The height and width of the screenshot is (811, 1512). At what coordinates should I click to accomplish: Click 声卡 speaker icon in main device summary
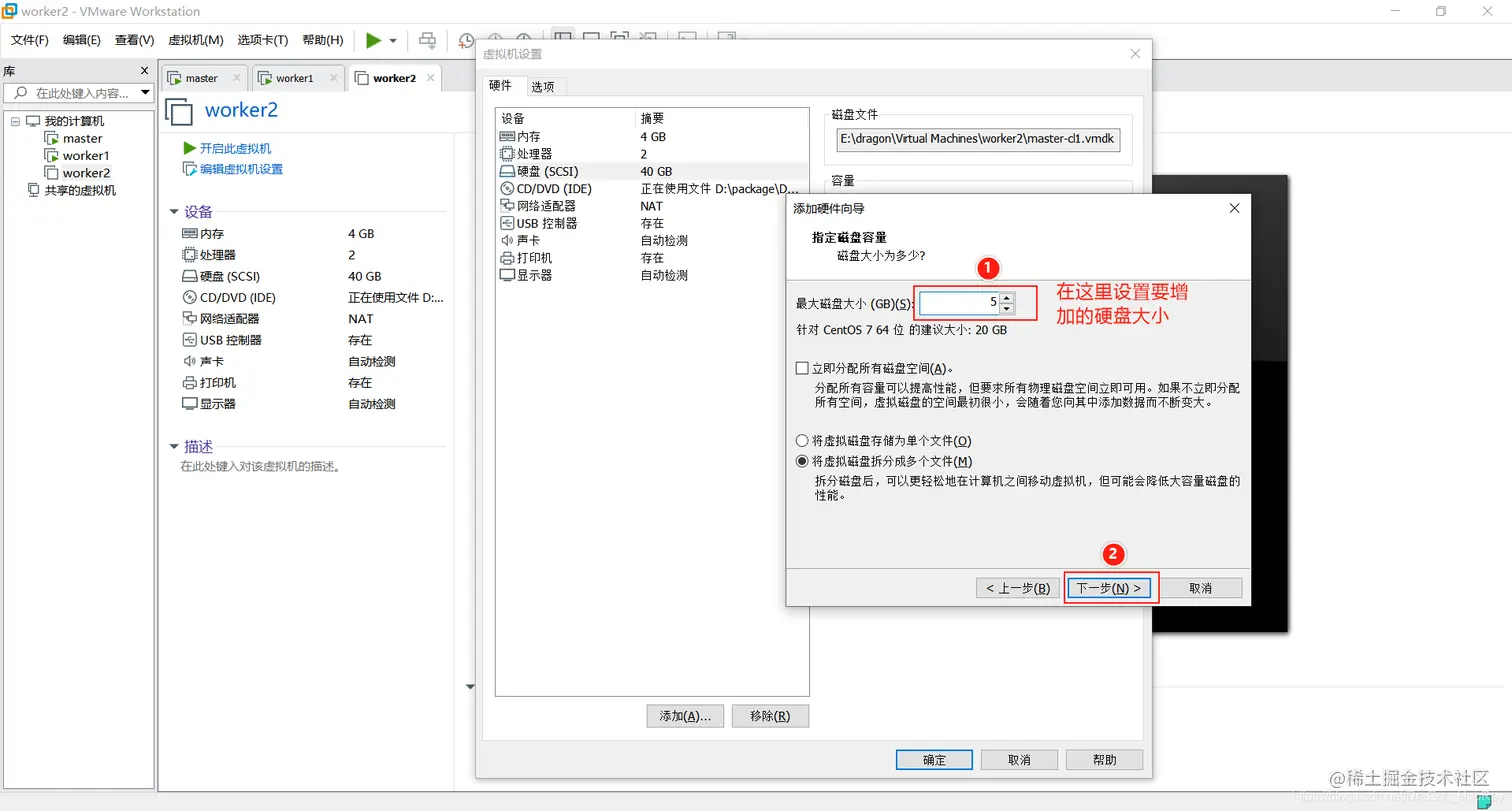(190, 361)
